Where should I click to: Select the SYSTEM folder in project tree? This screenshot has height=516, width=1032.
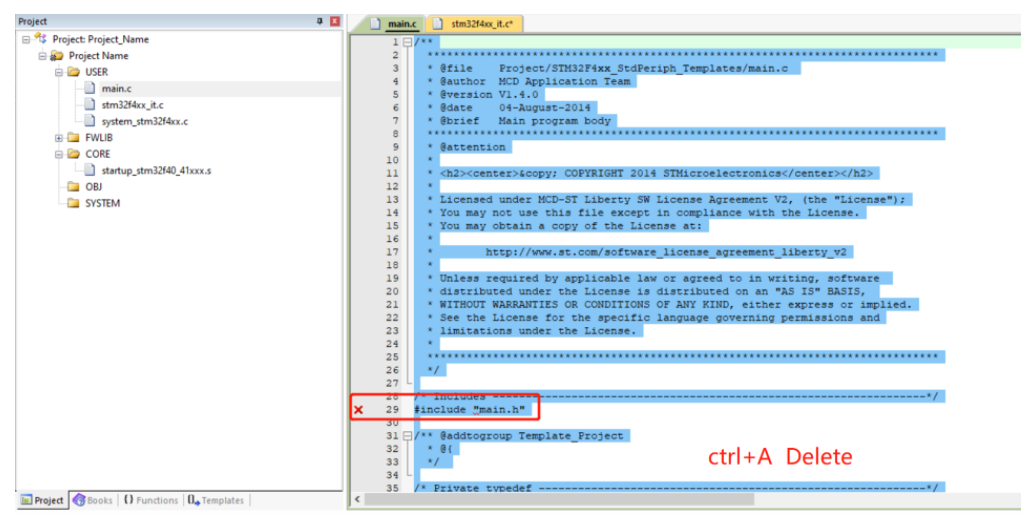102,203
